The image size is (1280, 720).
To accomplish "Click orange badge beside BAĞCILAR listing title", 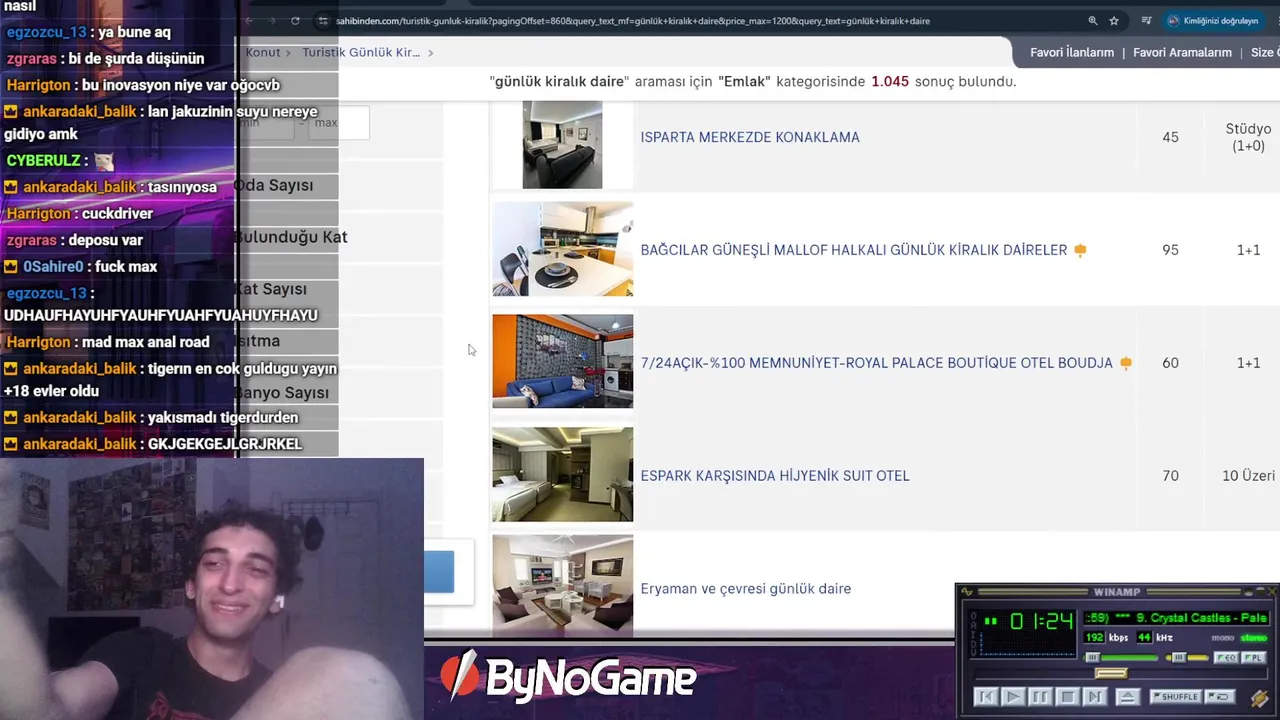I will coord(1080,250).
